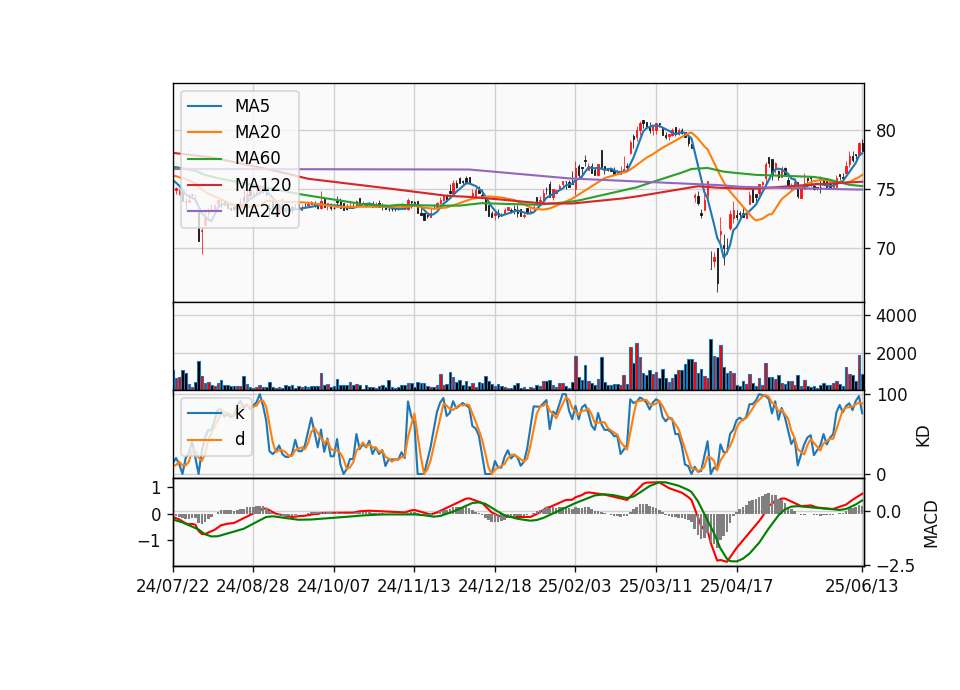960x690 pixels.
Task: Click the MA240 legend label
Action: coord(263,211)
